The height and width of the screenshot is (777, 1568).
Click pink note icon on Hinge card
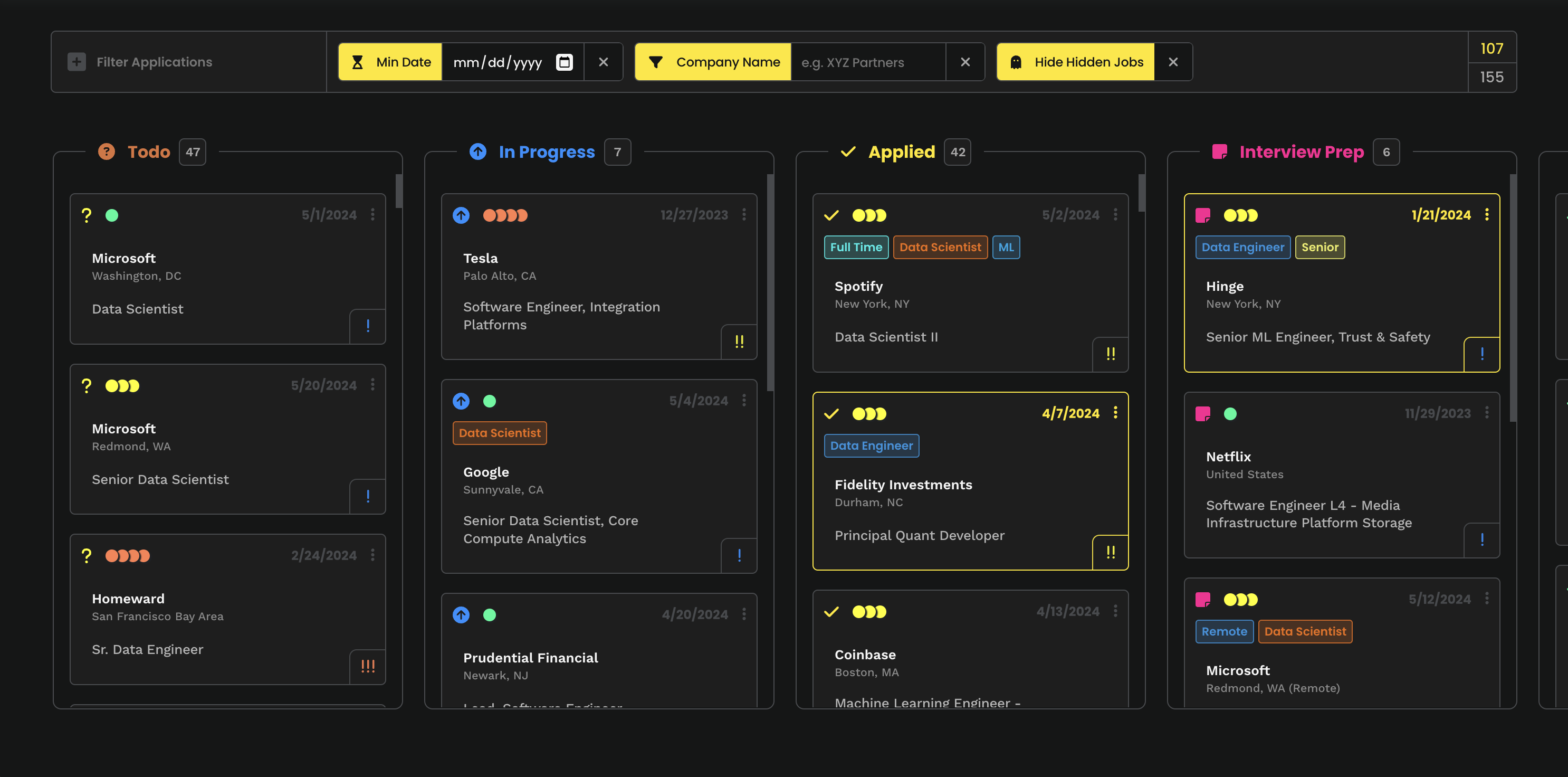[1203, 215]
